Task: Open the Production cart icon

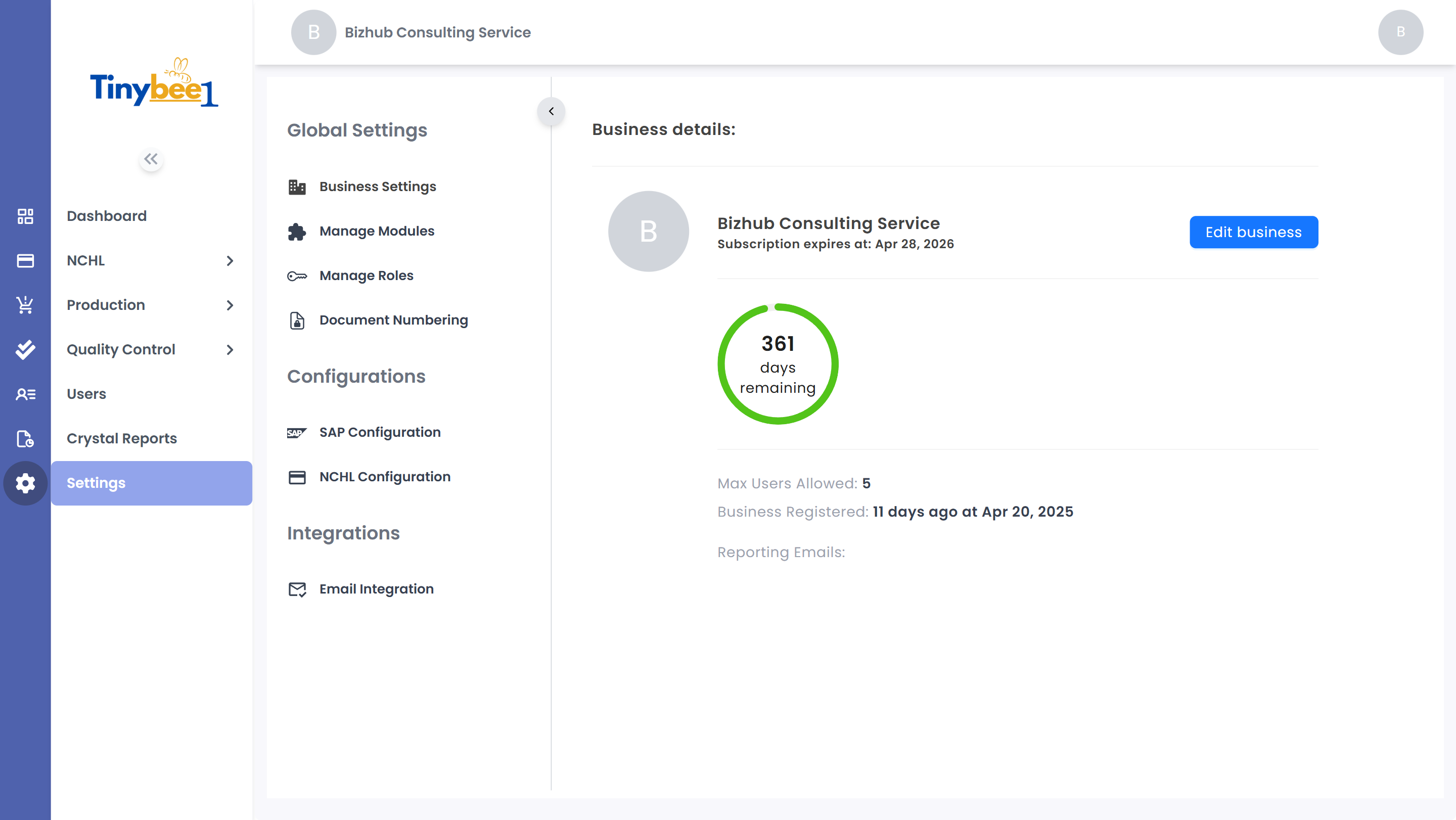Action: pos(25,305)
